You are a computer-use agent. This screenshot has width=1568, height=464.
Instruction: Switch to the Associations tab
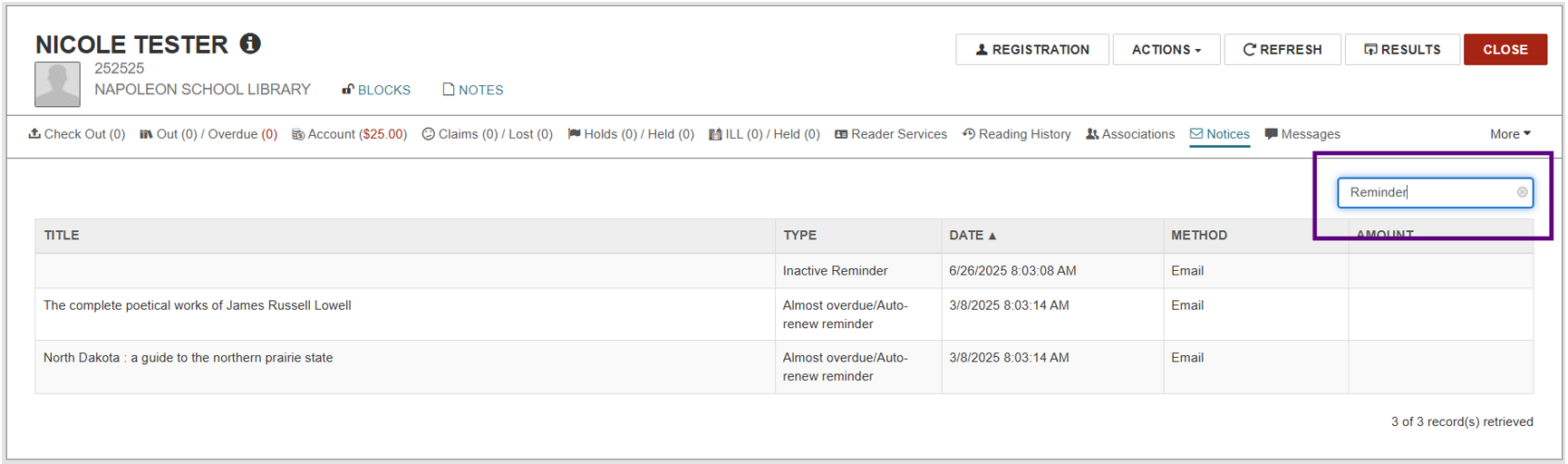[1130, 134]
